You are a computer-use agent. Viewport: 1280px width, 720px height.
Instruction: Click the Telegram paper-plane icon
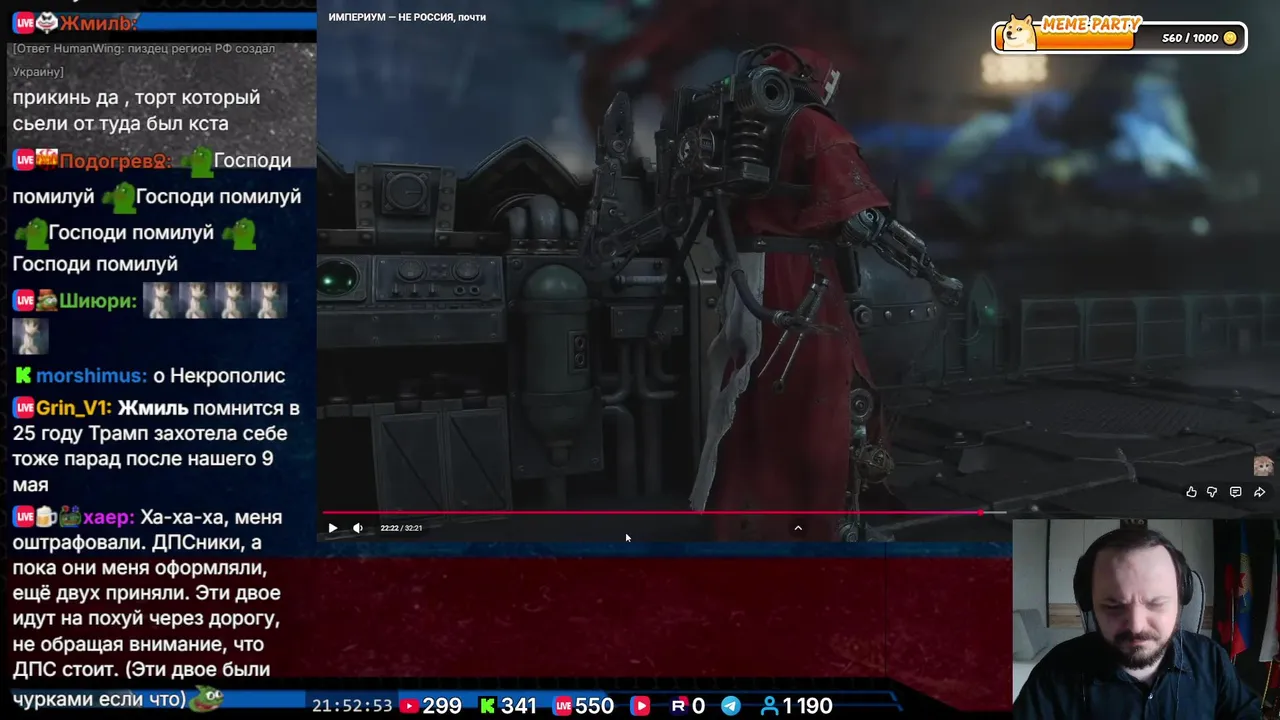point(731,706)
